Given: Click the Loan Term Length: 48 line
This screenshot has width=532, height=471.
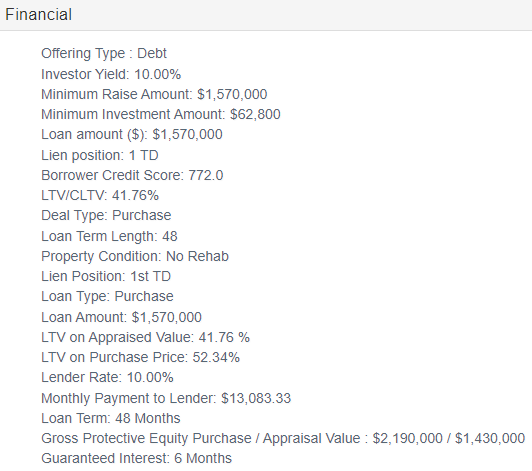Looking at the screenshot, I should (109, 236).
